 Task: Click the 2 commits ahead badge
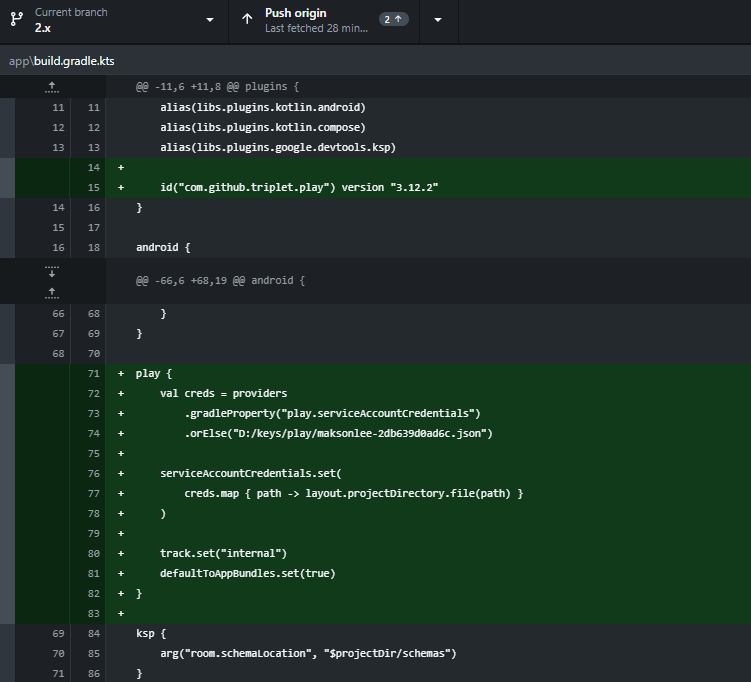tap(394, 20)
